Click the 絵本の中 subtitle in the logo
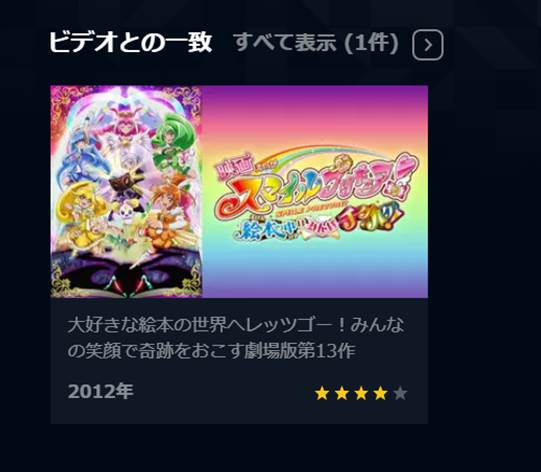This screenshot has width=541, height=472. (x=264, y=231)
